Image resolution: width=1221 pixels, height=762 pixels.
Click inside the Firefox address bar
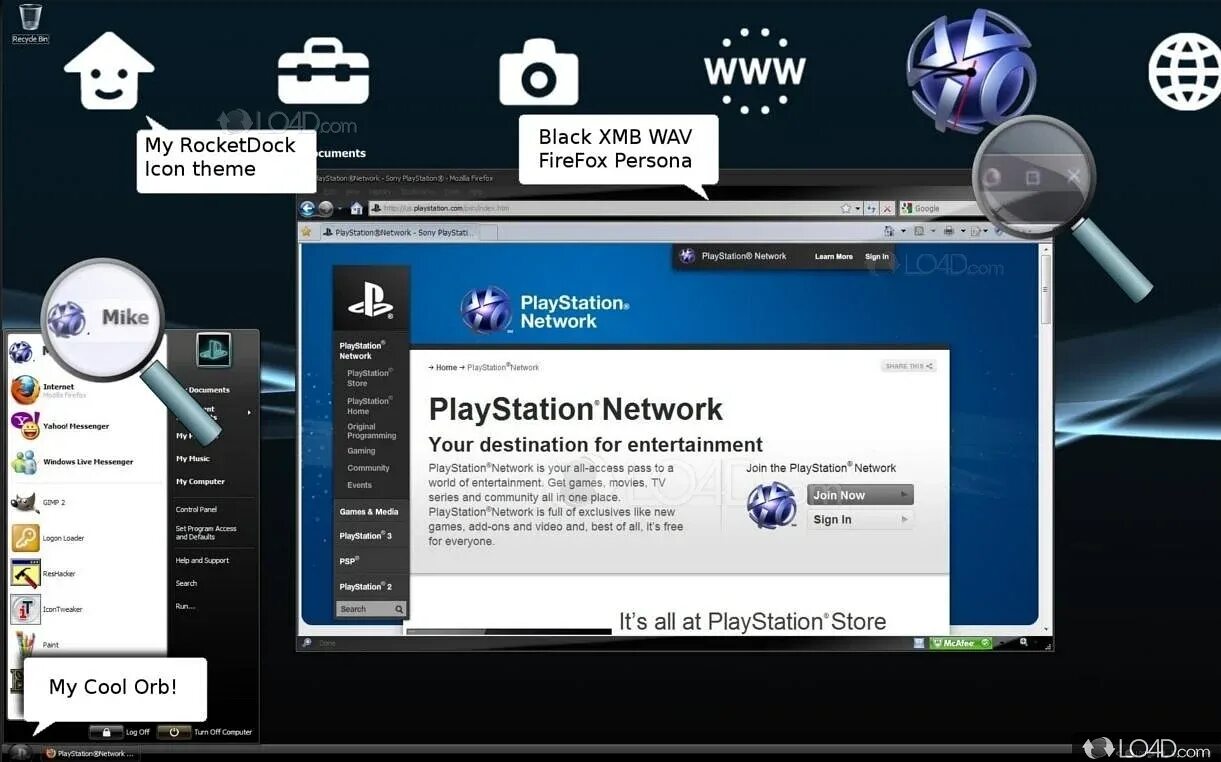pyautogui.click(x=600, y=208)
